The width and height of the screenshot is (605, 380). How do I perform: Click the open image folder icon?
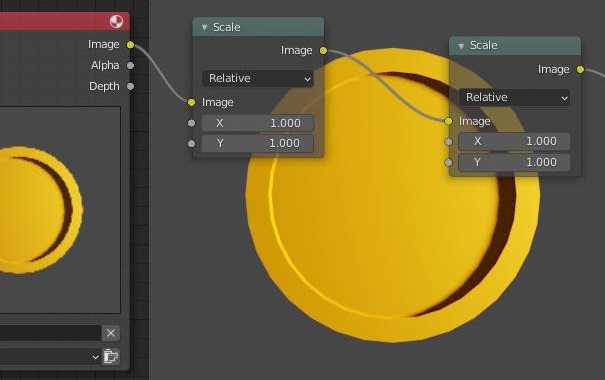coord(111,356)
